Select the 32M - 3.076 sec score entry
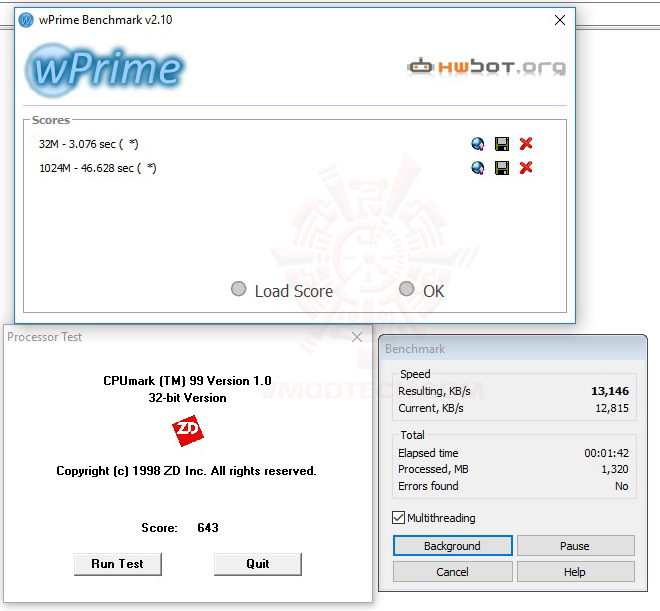 (89, 144)
